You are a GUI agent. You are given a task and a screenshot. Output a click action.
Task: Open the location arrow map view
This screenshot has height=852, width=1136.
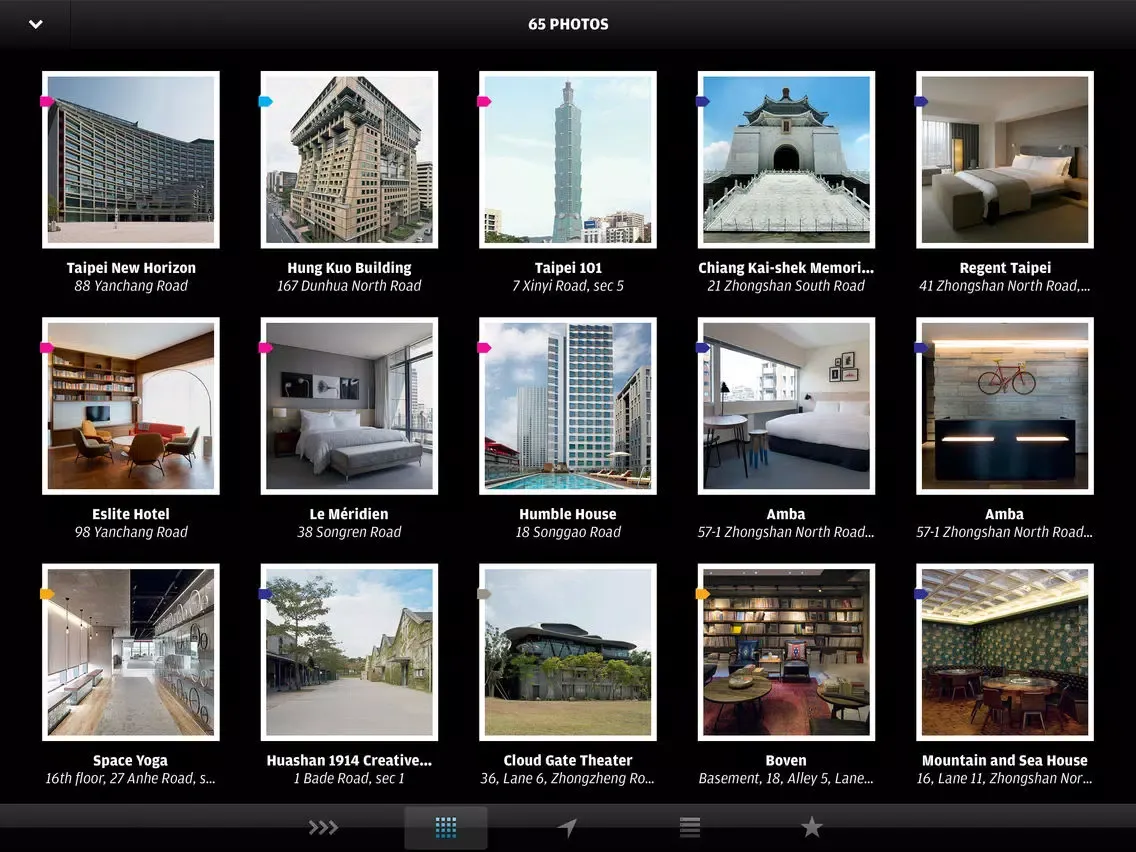click(x=567, y=827)
